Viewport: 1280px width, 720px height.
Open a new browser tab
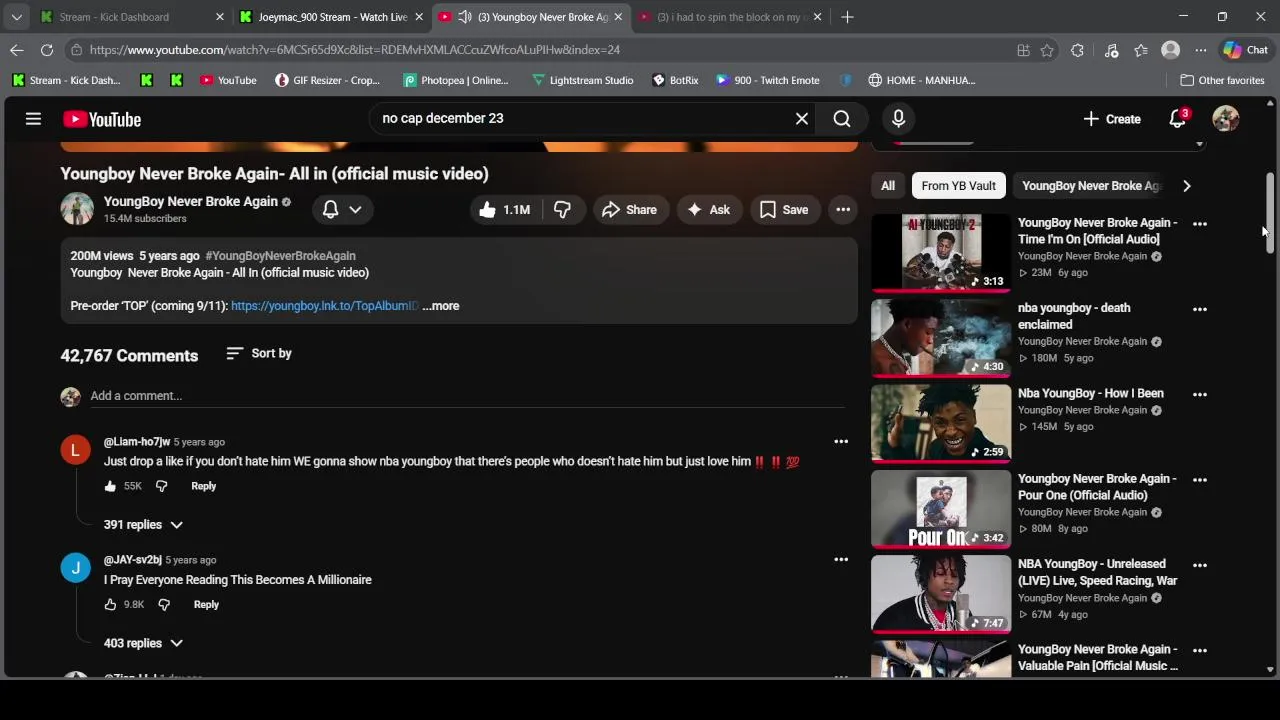click(x=847, y=17)
